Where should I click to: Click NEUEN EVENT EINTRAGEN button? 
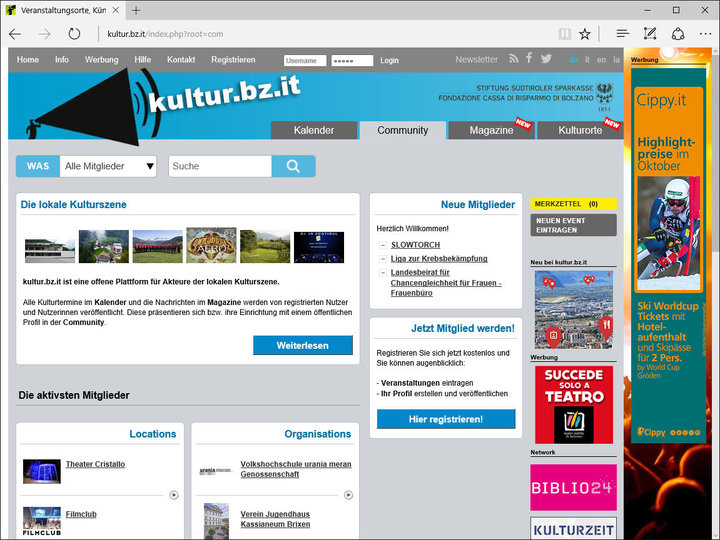(574, 225)
